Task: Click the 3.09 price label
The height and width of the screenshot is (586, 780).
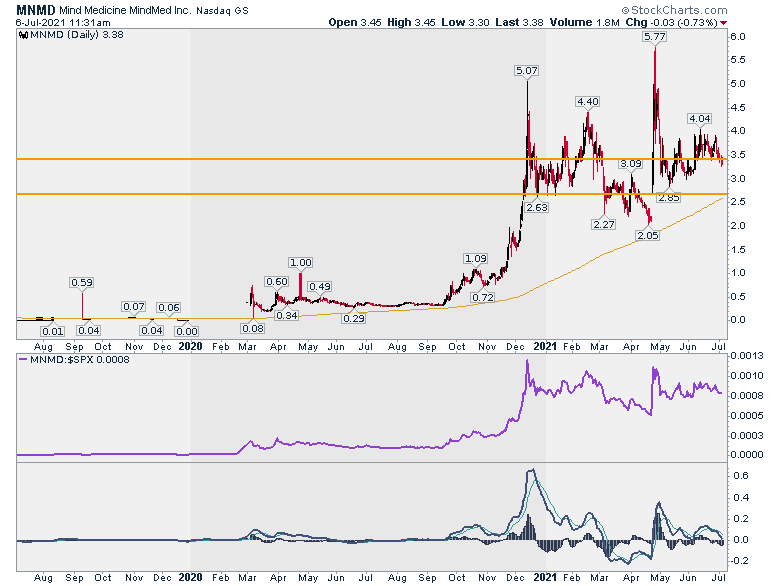Action: [x=630, y=164]
